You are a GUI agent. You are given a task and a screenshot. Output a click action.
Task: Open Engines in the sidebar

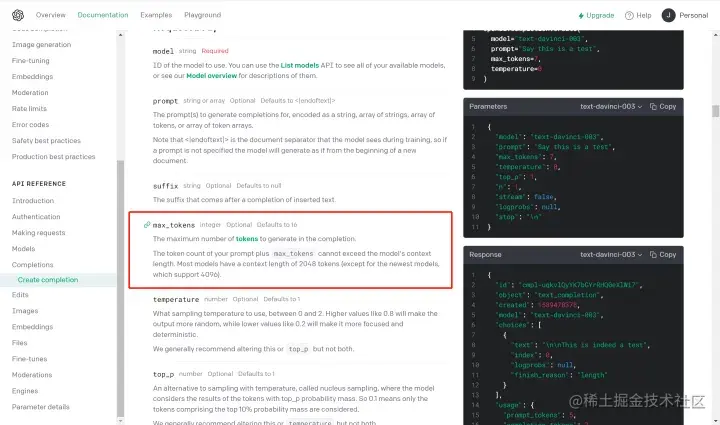tap(25, 391)
